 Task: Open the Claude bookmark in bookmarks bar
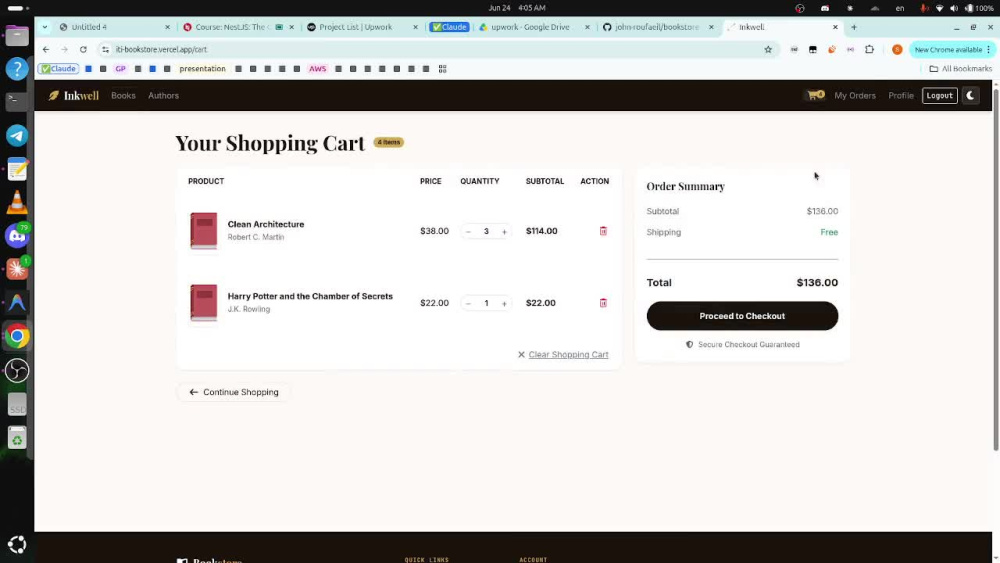pos(58,68)
